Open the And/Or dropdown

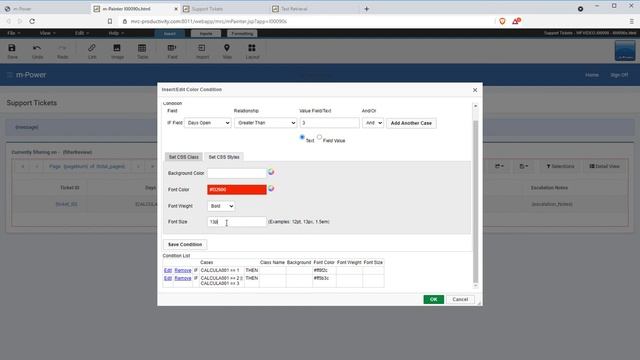coord(373,123)
